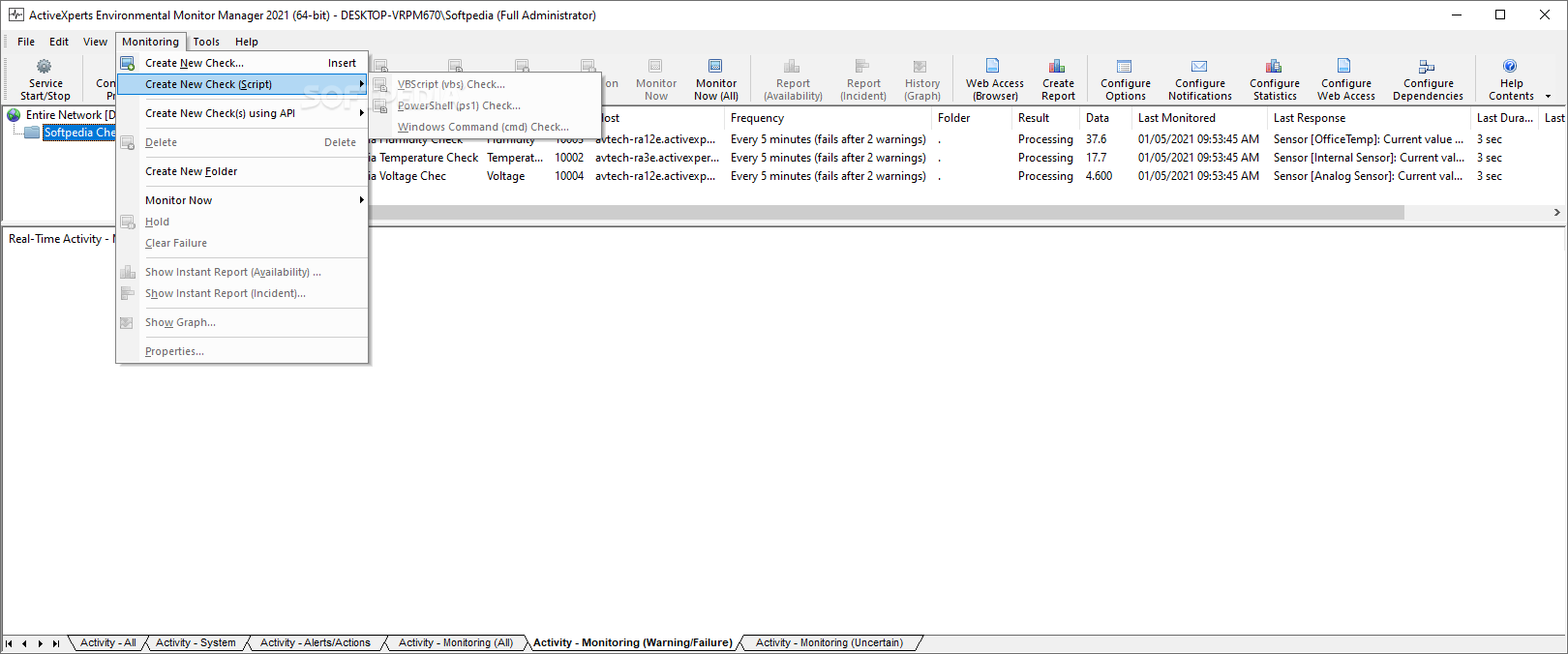Open the Configure Options toolbar icon
The height and width of the screenshot is (654, 1568).
coord(1124,66)
